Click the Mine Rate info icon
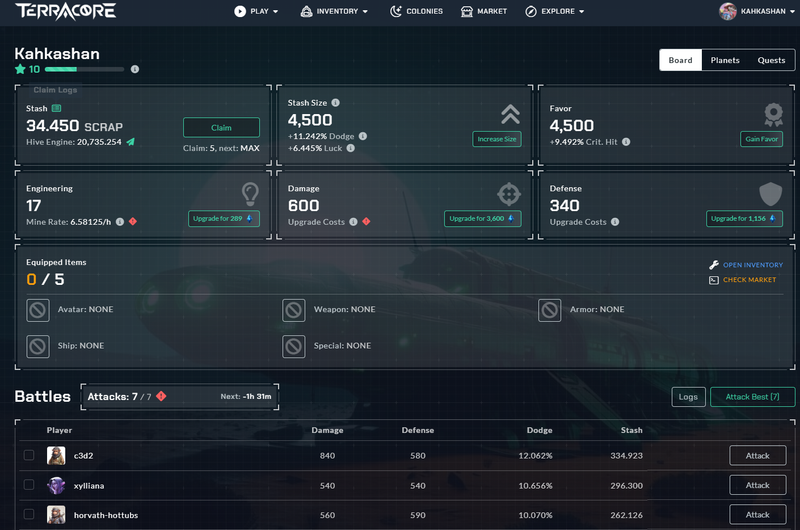This screenshot has height=530, width=800. pyautogui.click(x=120, y=221)
